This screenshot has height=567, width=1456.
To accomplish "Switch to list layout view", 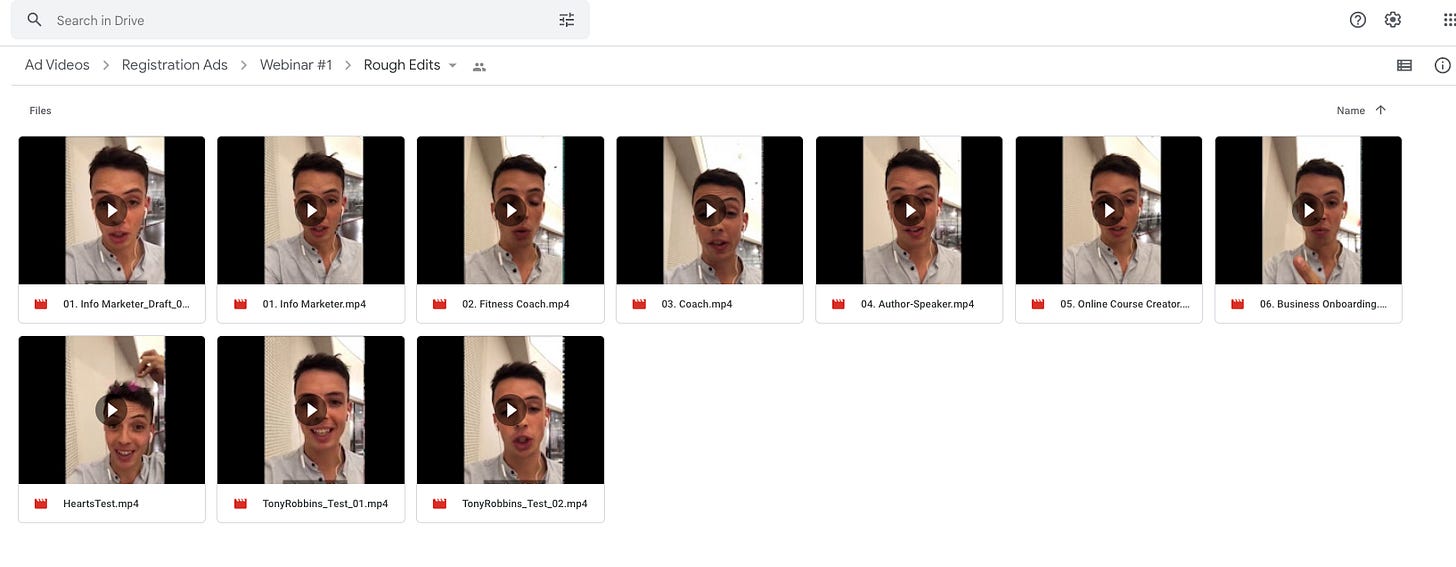I will [1404, 65].
